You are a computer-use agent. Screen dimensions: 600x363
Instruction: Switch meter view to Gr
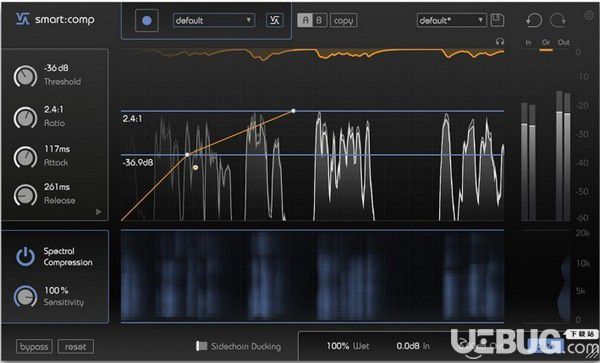(546, 42)
